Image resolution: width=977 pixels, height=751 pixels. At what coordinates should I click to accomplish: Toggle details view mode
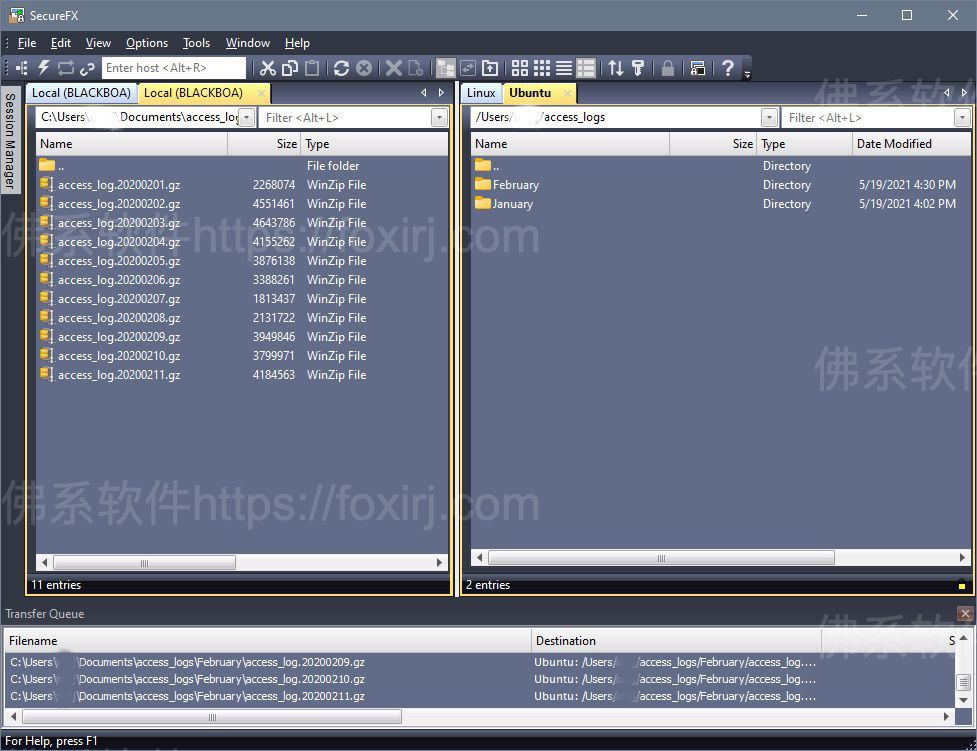(585, 68)
